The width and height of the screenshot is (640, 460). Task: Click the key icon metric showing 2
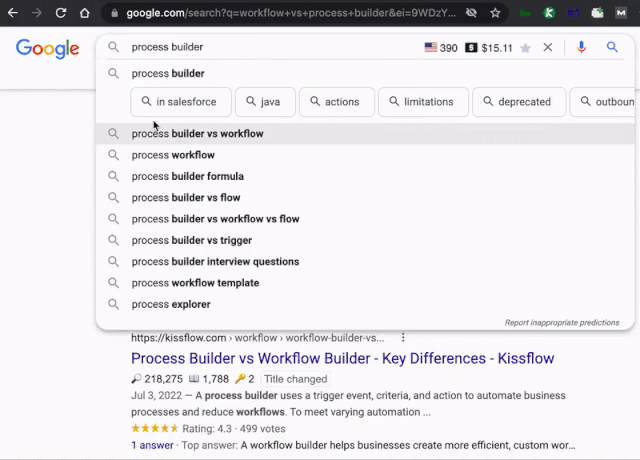pyautogui.click(x=244, y=379)
